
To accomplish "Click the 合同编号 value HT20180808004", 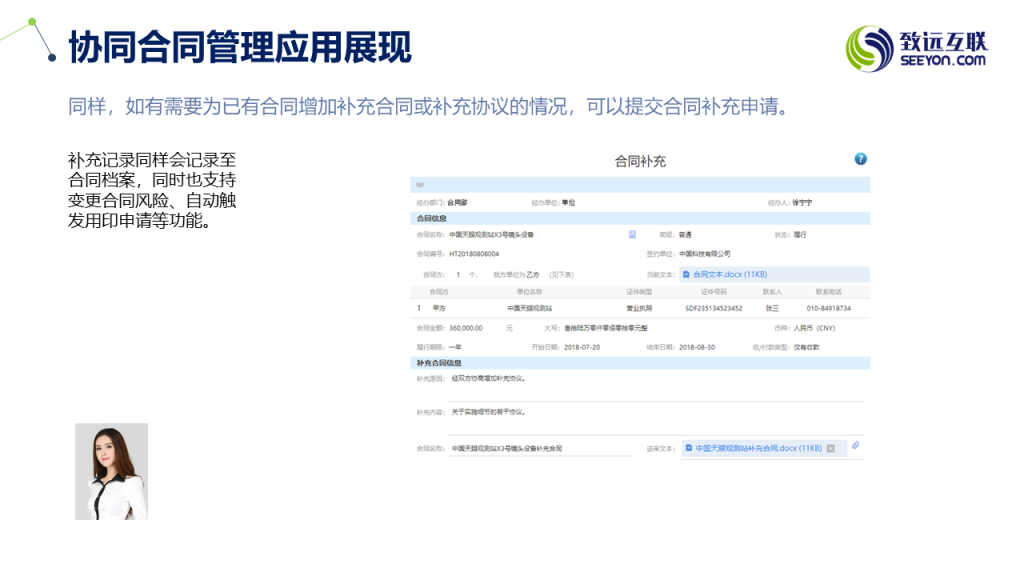I will point(474,254).
